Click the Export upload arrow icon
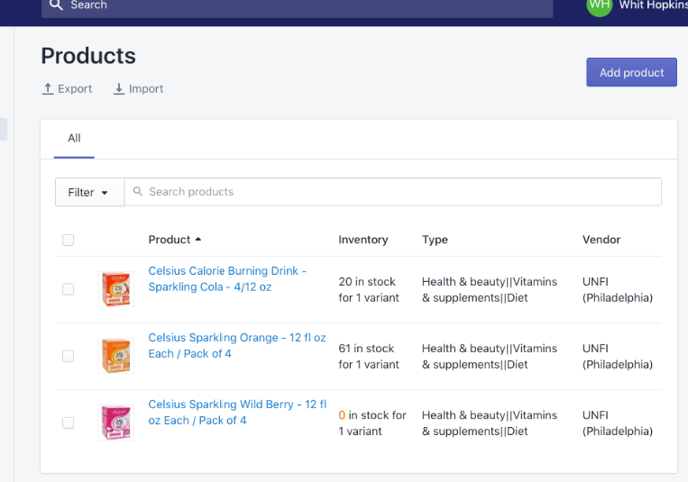This screenshot has width=688, height=482. click(47, 89)
